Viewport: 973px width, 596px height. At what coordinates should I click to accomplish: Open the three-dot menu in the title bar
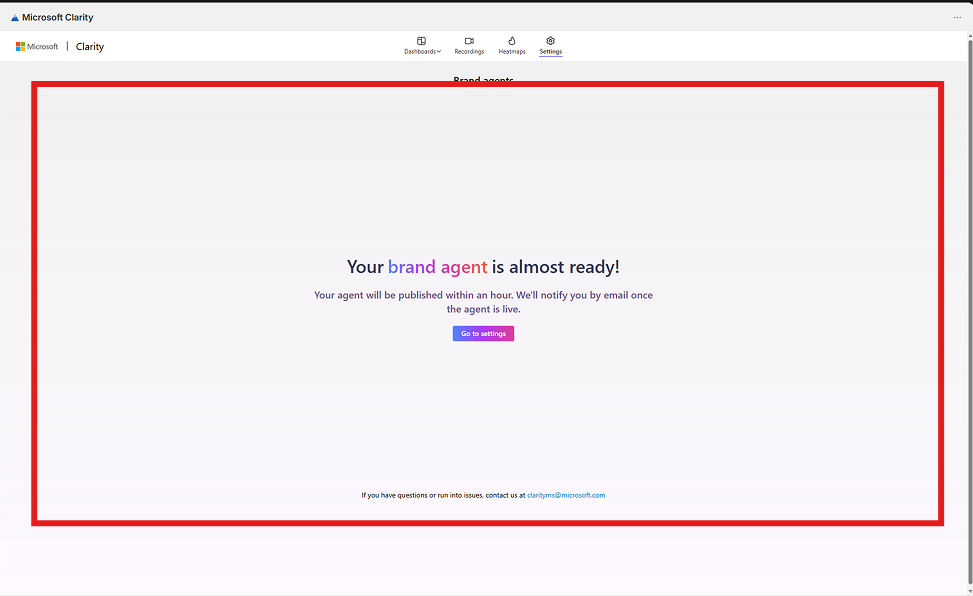pyautogui.click(x=957, y=17)
